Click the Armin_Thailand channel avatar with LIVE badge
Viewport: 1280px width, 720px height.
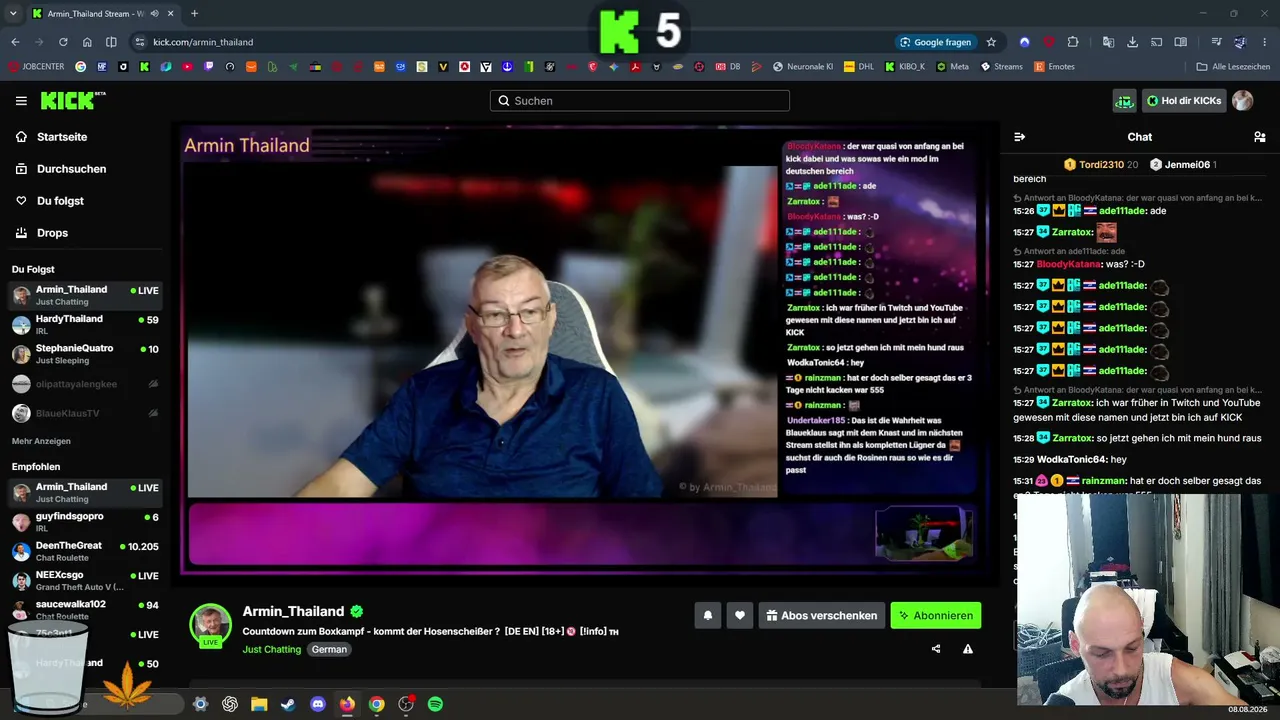click(x=210, y=625)
